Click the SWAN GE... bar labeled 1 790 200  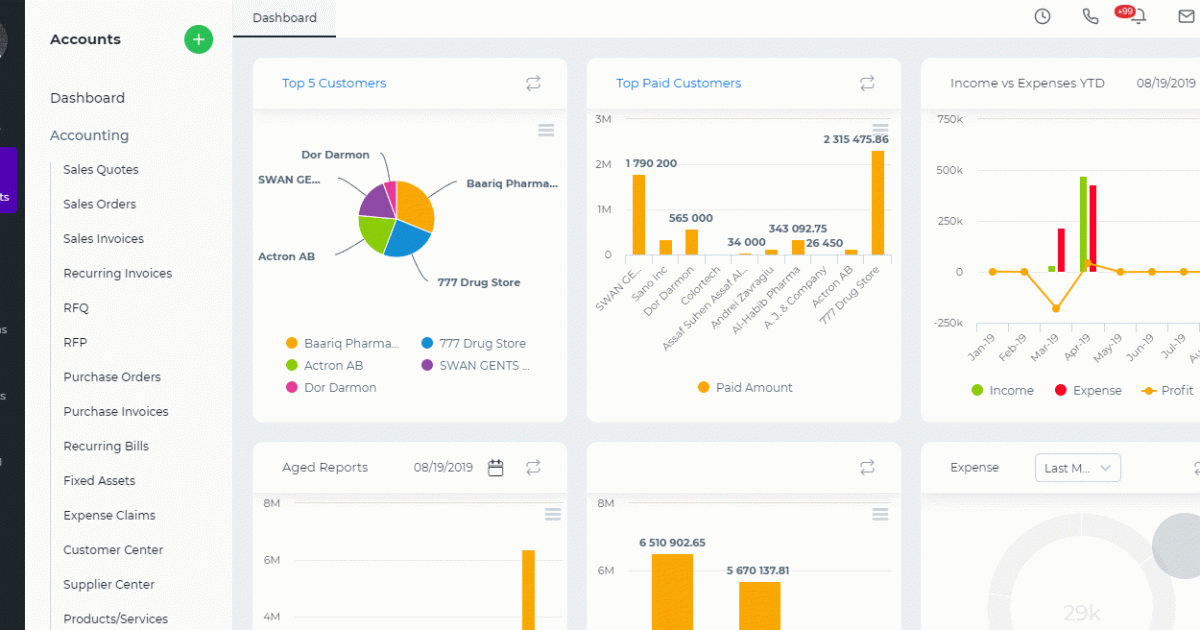[638, 215]
